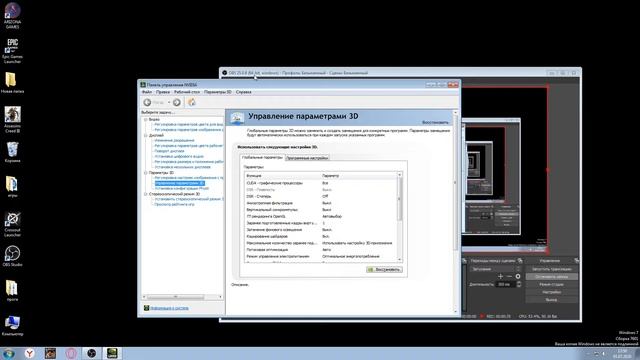The width and height of the screenshot is (640, 360).
Task: Click Assassin's Creed III desktop icon
Action: pos(12,119)
